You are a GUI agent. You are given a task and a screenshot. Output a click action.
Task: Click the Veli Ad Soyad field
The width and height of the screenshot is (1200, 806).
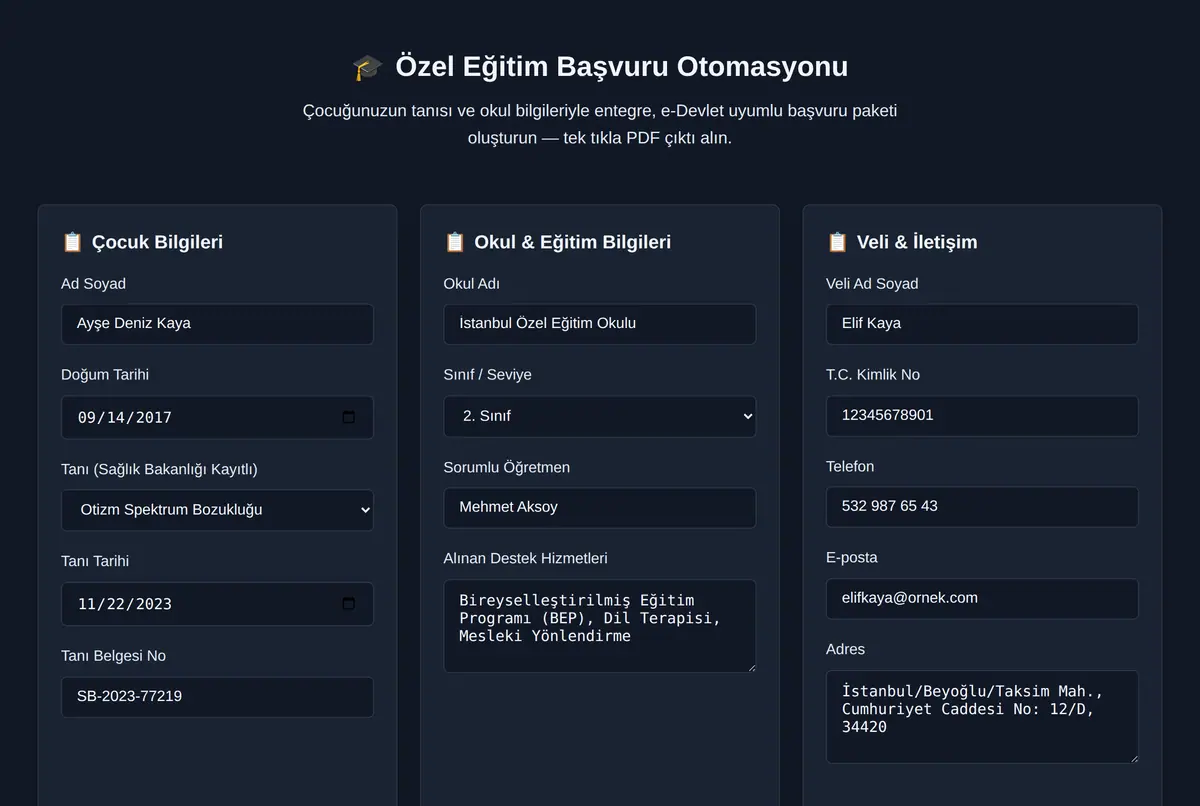(982, 324)
